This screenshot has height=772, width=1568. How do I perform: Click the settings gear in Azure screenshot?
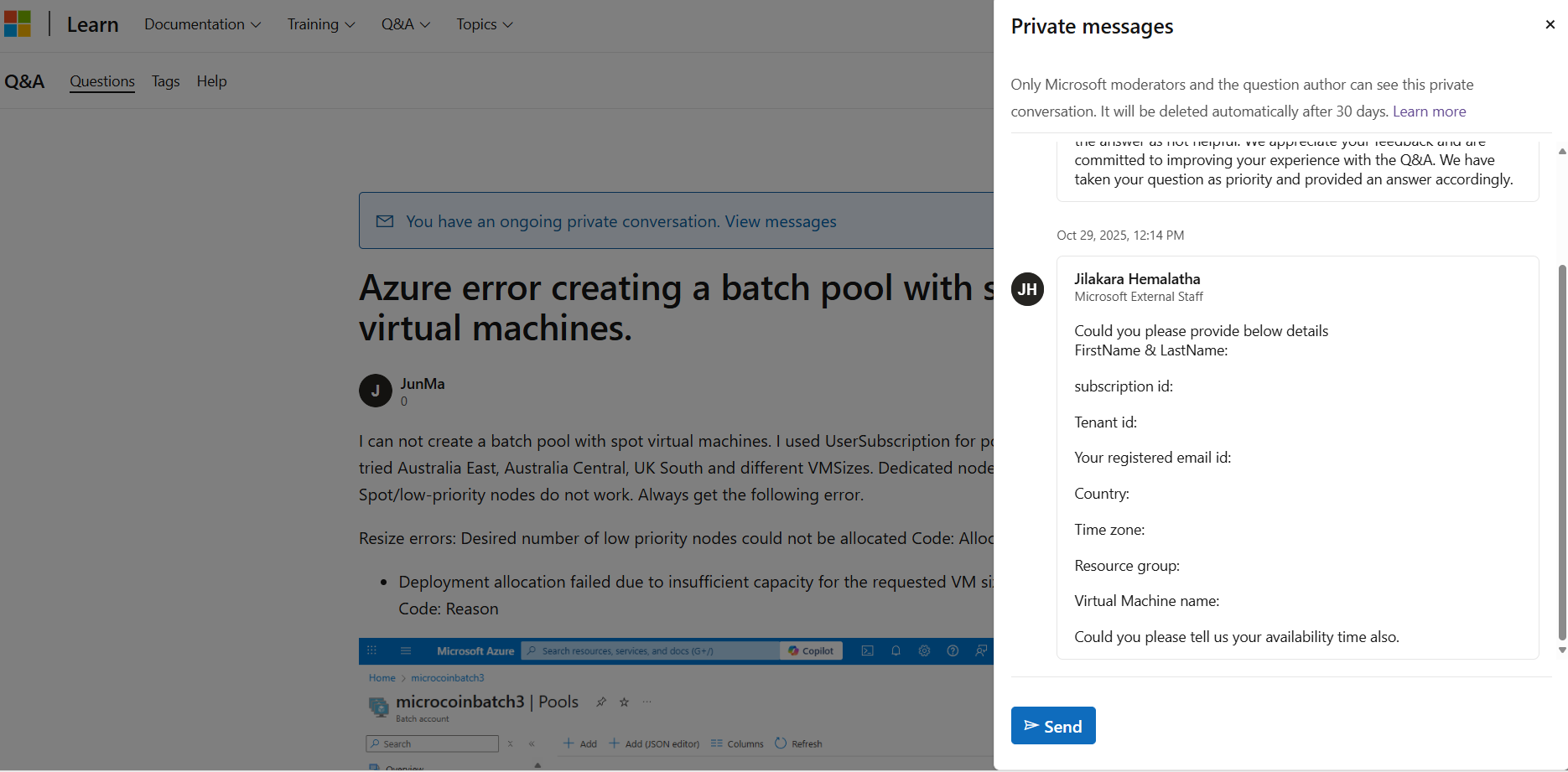[x=924, y=650]
